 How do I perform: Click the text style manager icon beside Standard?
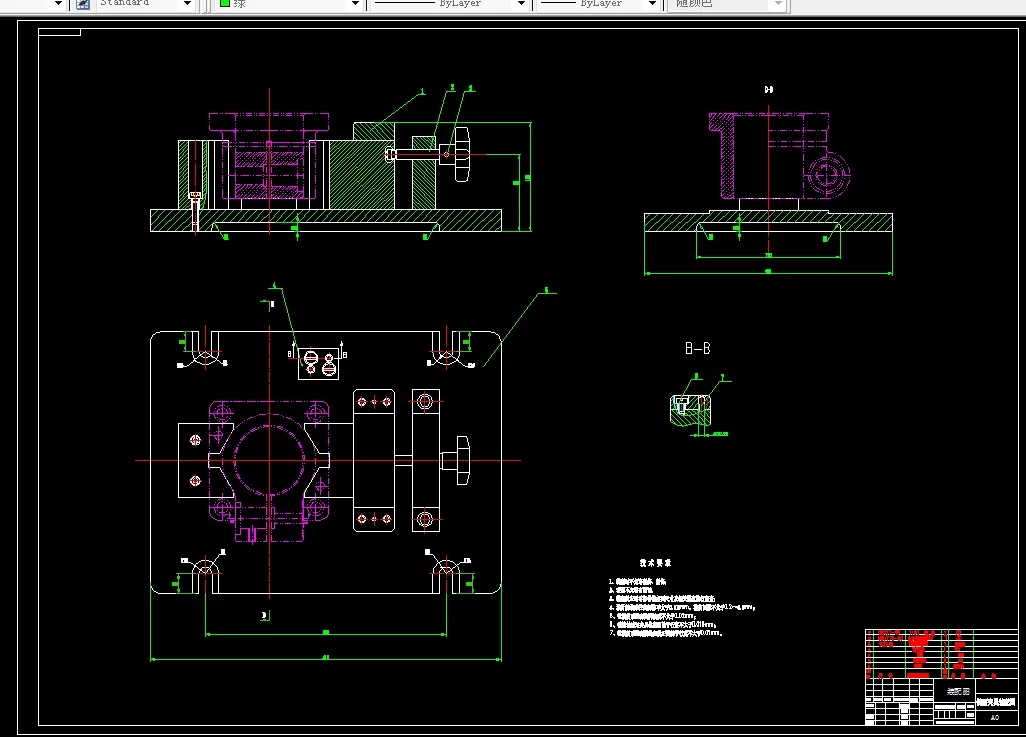(83, 4)
